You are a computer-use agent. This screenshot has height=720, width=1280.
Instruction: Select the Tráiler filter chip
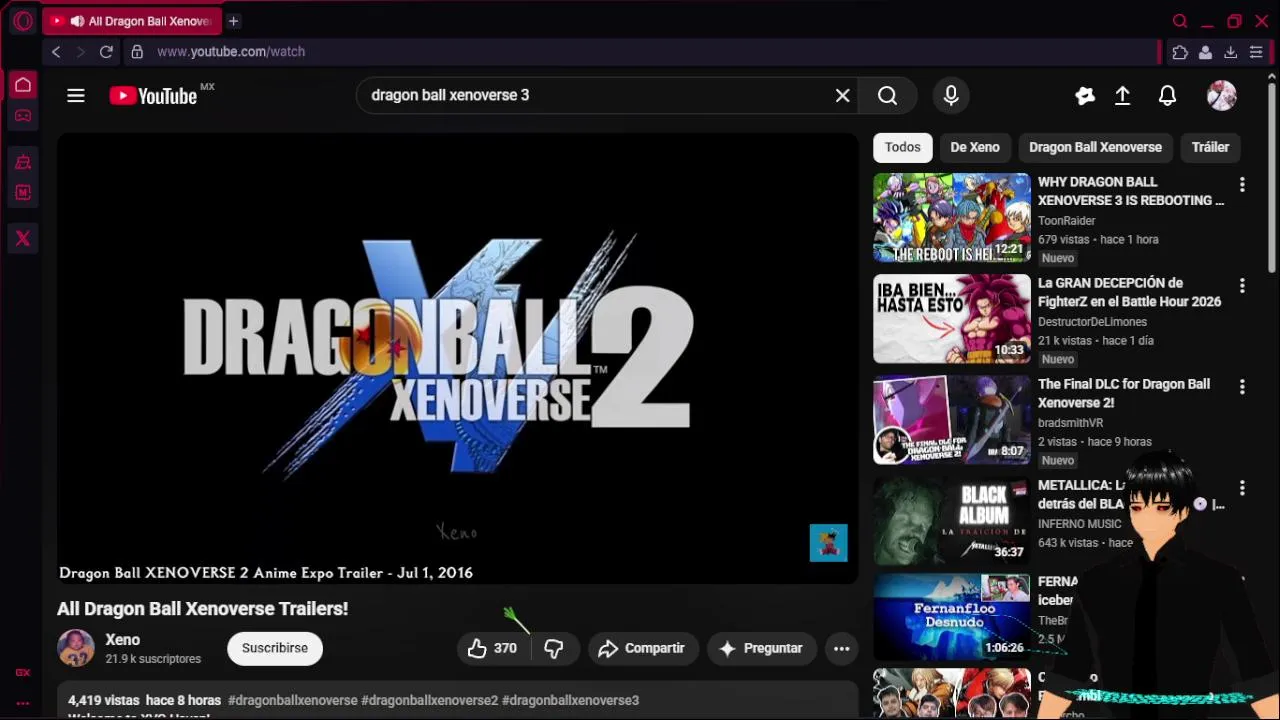pos(1210,147)
